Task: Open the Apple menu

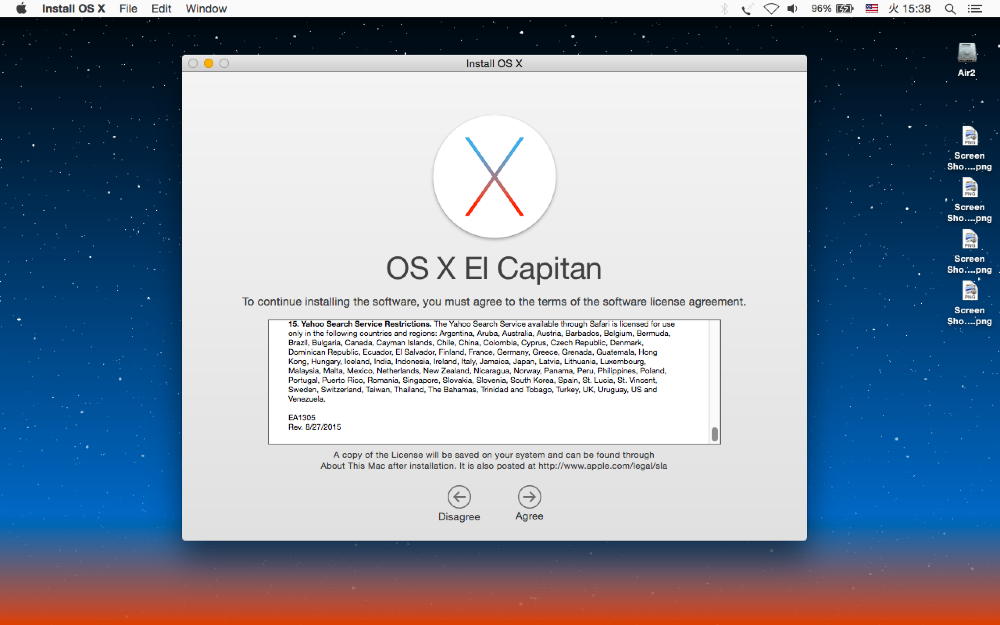Action: point(21,8)
